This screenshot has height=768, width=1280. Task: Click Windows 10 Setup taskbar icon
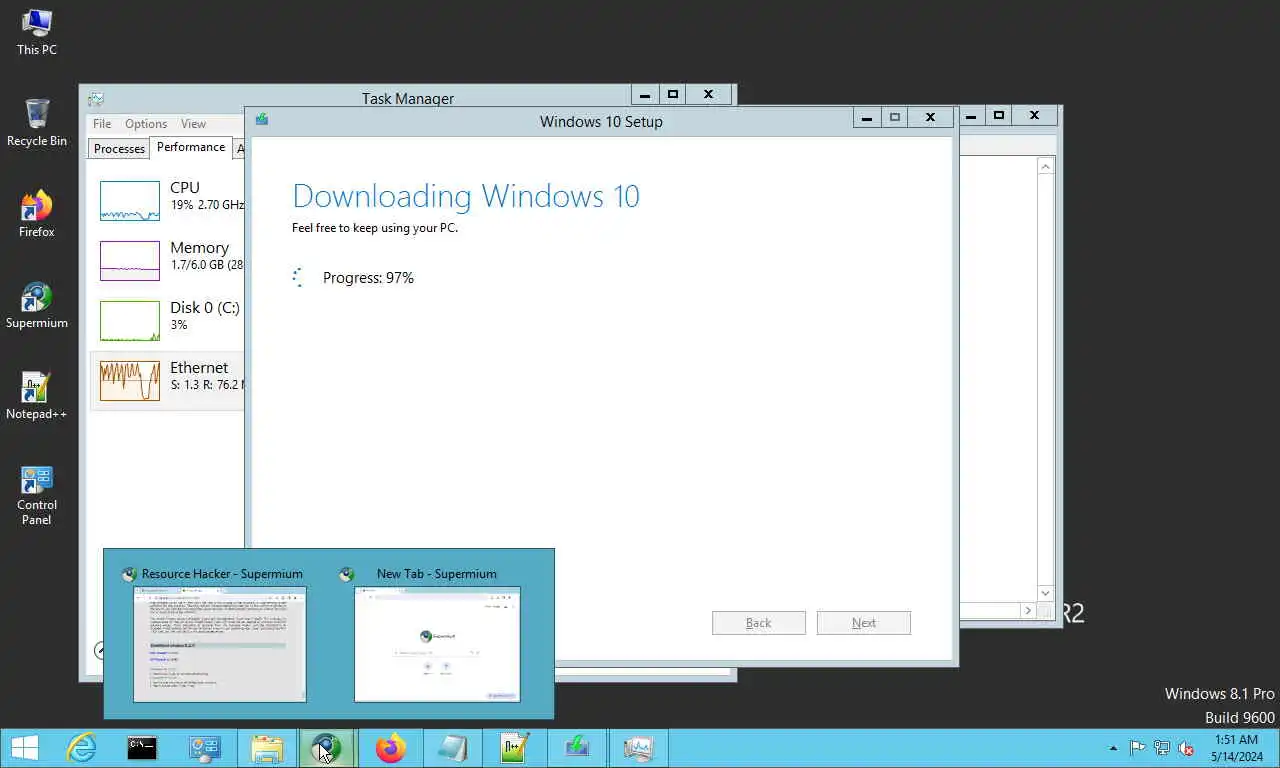577,748
